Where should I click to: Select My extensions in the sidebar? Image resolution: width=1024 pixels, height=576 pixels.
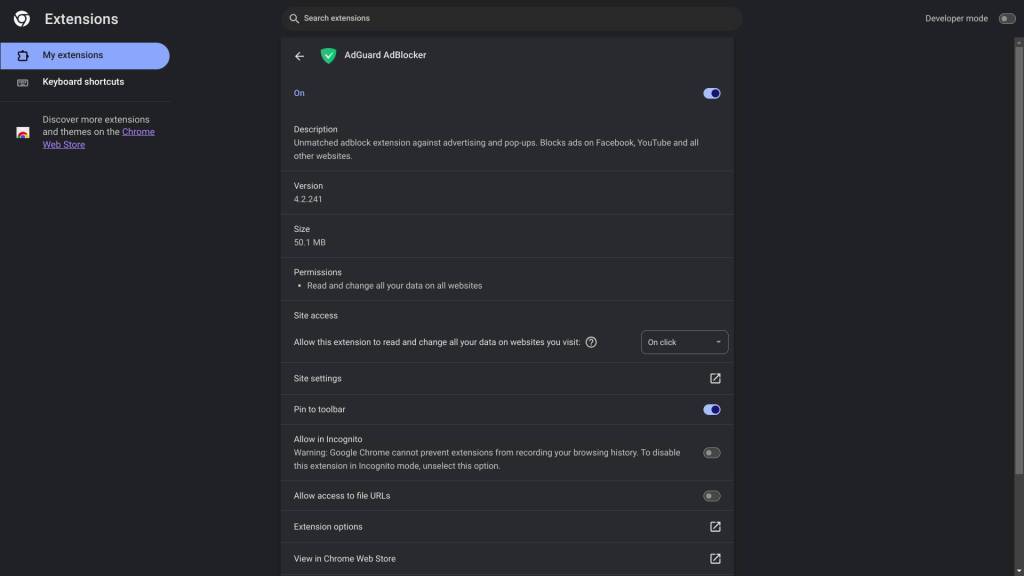click(85, 56)
